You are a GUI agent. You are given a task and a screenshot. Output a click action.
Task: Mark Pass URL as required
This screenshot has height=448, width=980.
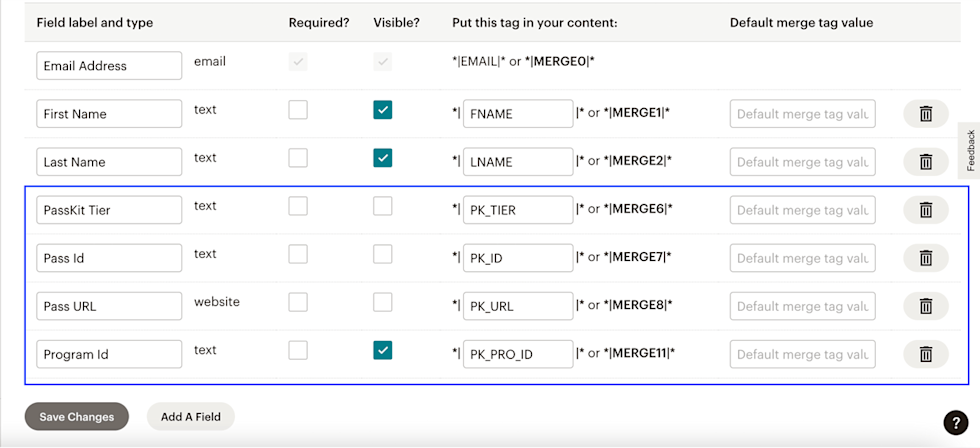coord(298,302)
